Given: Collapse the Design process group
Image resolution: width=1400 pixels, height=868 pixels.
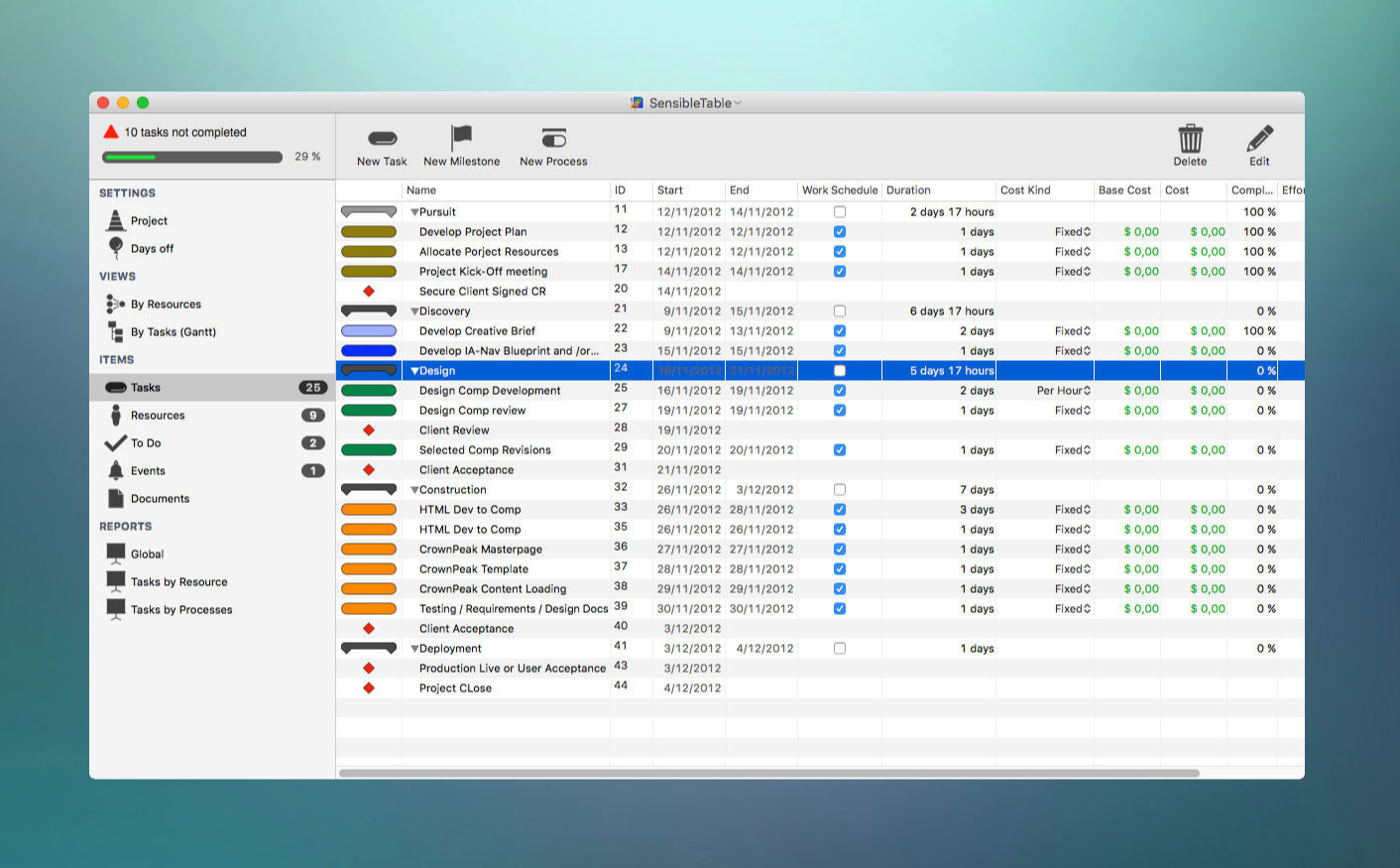Looking at the screenshot, I should [414, 371].
